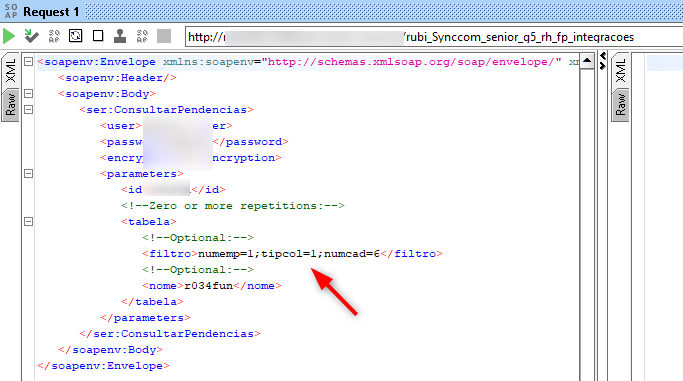The width and height of the screenshot is (683, 381).
Task: Click the nome value r034fun
Action: [x=209, y=286]
